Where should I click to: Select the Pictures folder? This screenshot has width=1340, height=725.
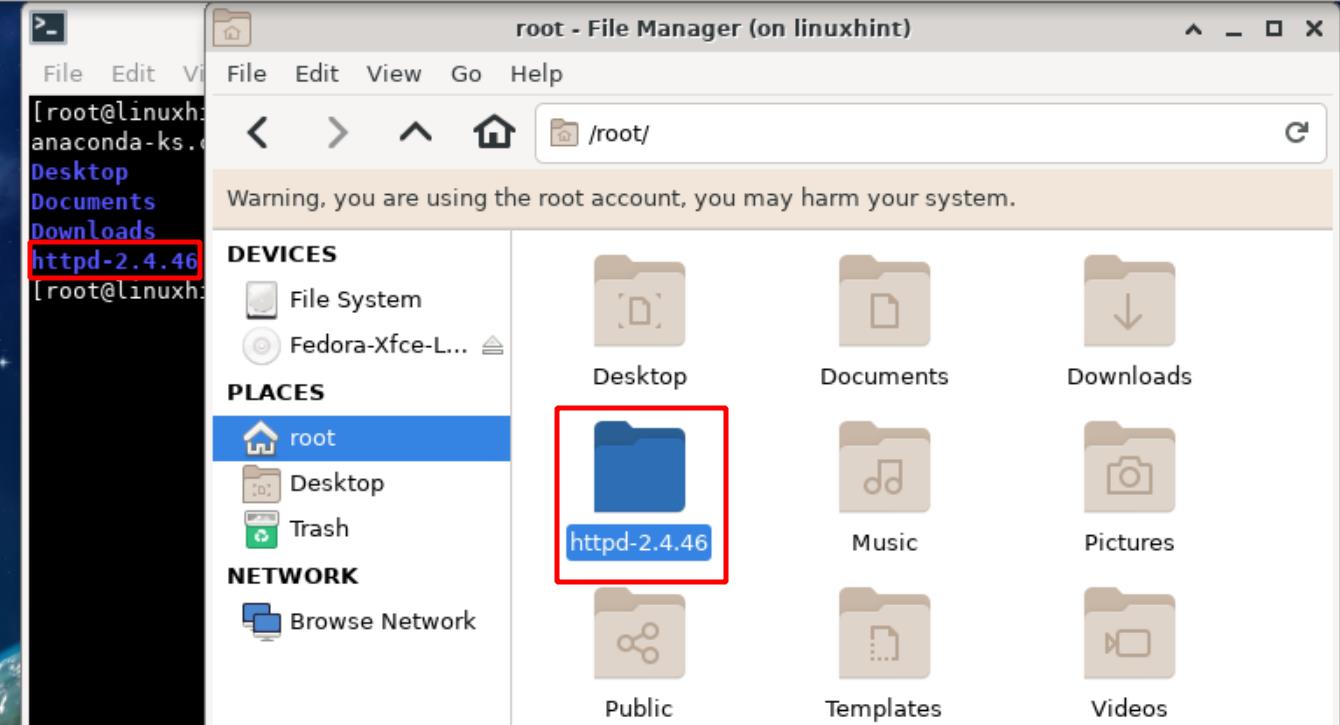[1128, 468]
